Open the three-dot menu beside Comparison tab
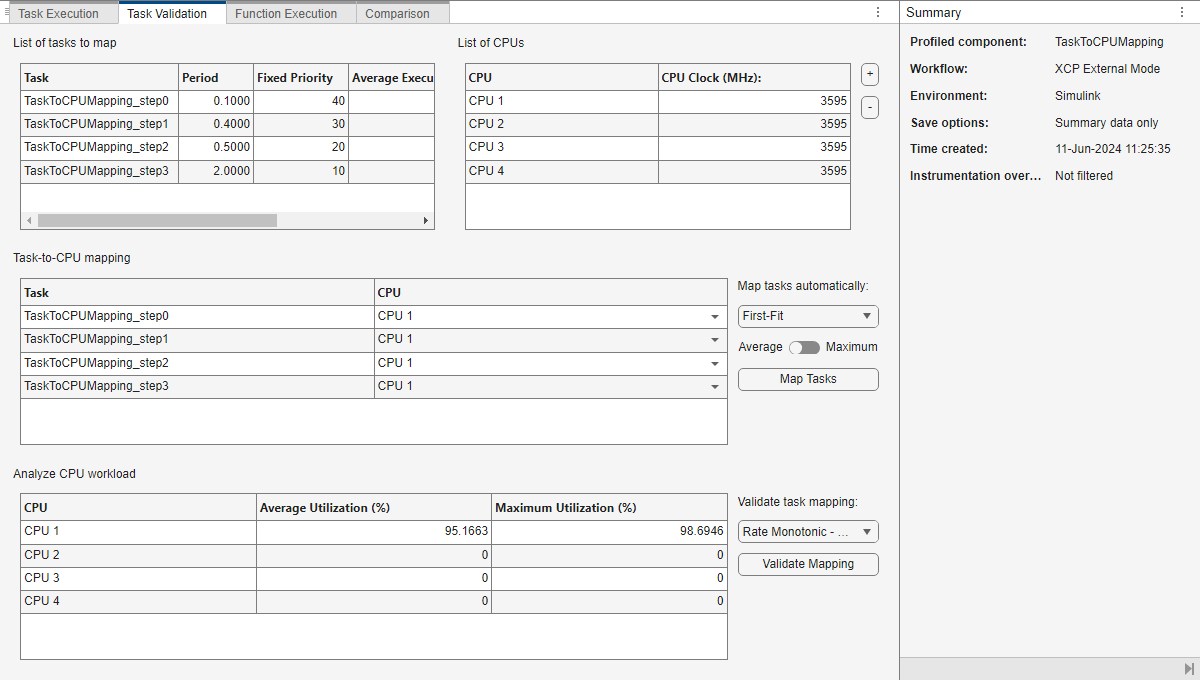This screenshot has width=1200, height=680. pos(878,13)
